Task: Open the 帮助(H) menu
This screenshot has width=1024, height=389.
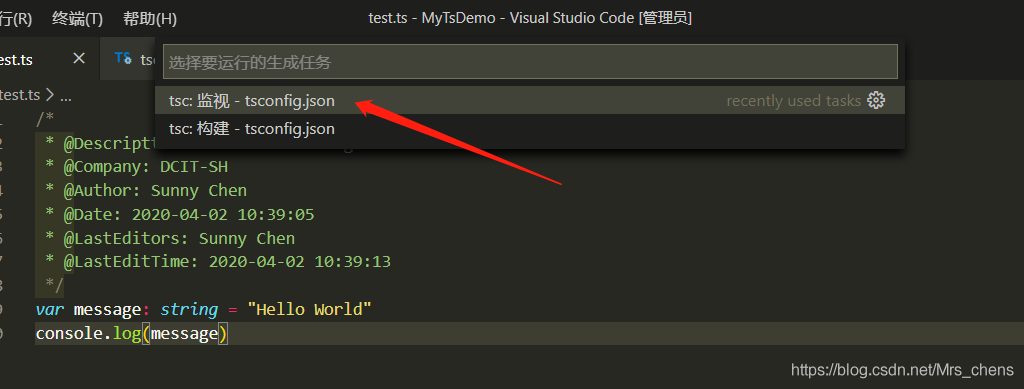Action: (x=150, y=19)
